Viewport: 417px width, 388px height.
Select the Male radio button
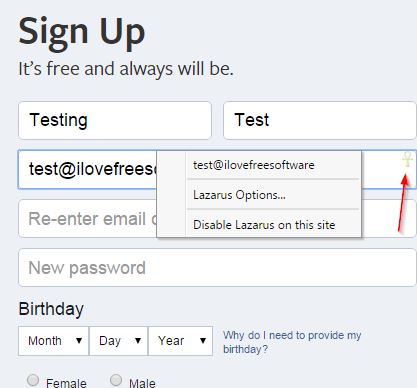116,380
